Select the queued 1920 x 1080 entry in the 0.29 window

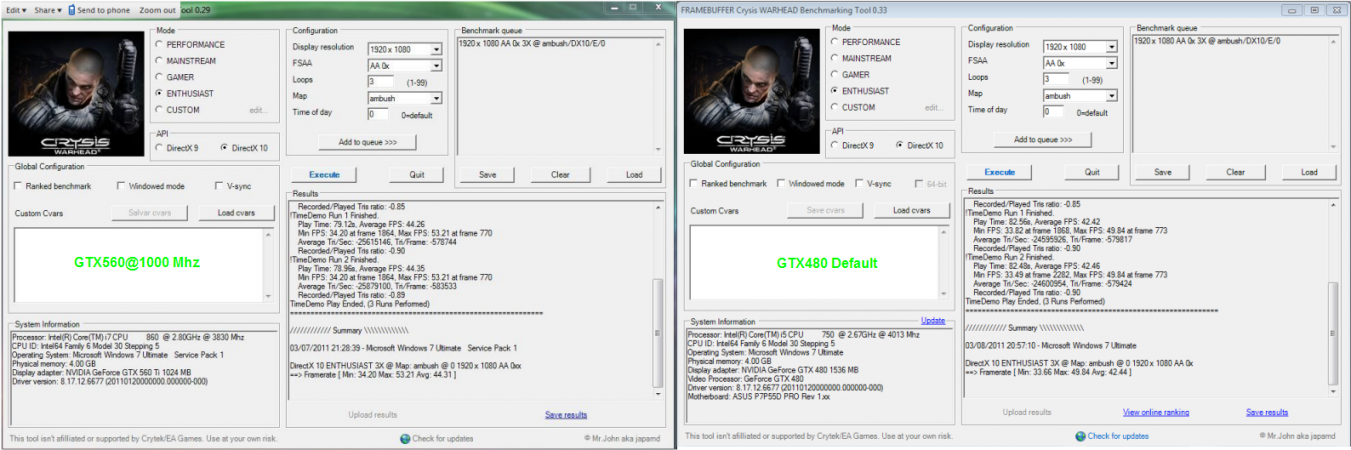(x=532, y=43)
